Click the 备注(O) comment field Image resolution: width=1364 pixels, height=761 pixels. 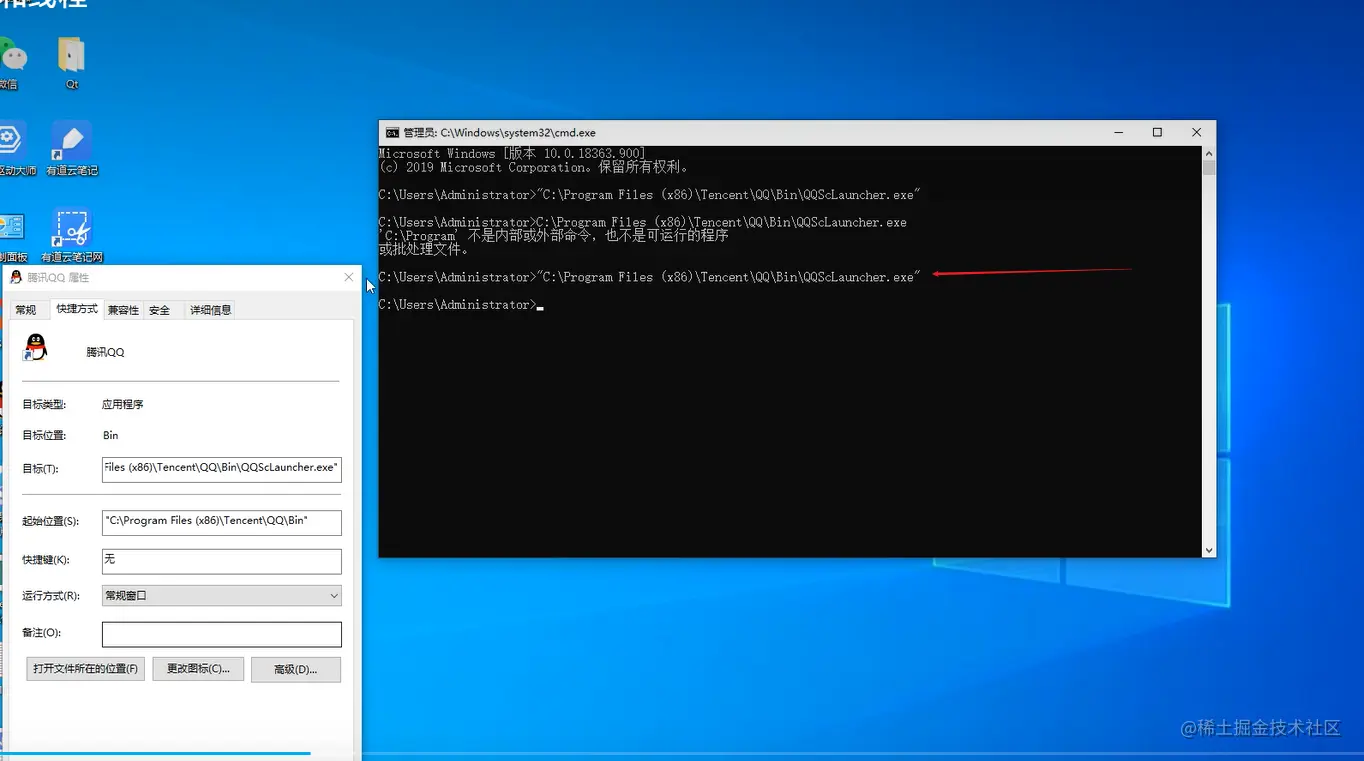222,634
